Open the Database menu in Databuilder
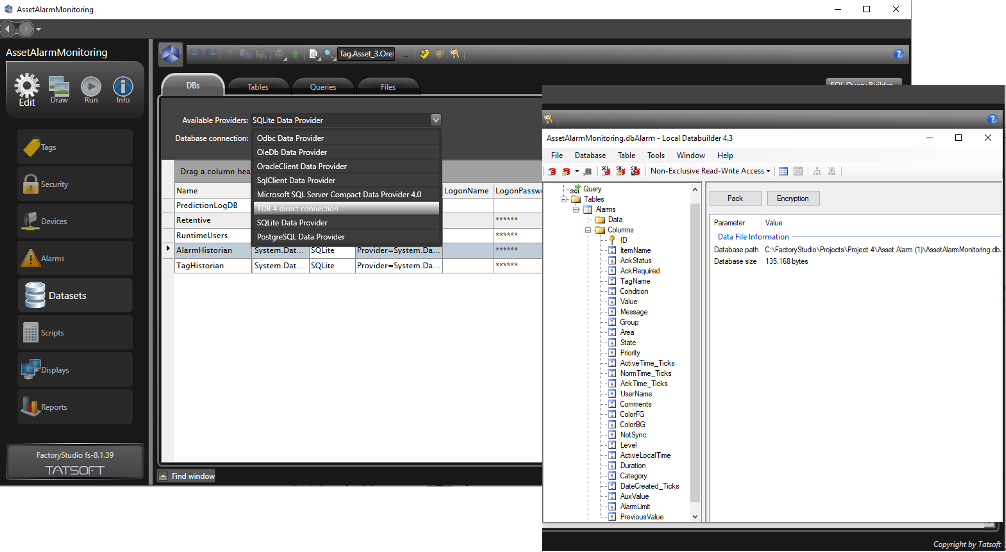The height and width of the screenshot is (552, 1006). click(x=590, y=155)
